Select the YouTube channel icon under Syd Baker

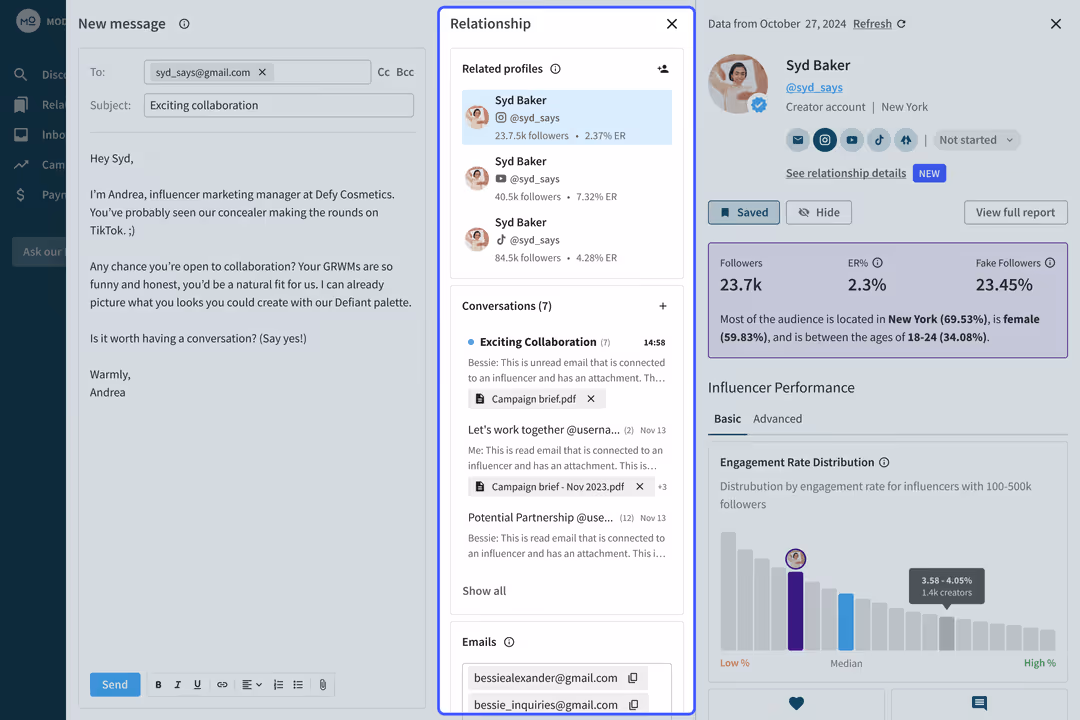[852, 140]
